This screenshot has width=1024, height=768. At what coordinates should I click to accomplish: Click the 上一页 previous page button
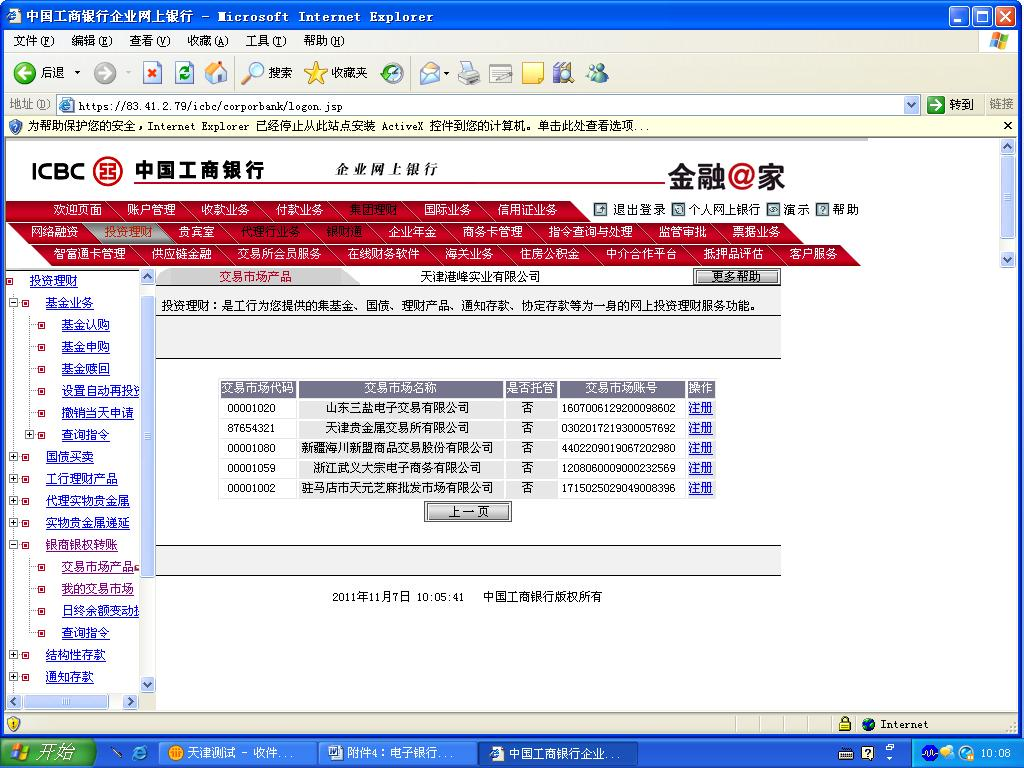pyautogui.click(x=468, y=512)
